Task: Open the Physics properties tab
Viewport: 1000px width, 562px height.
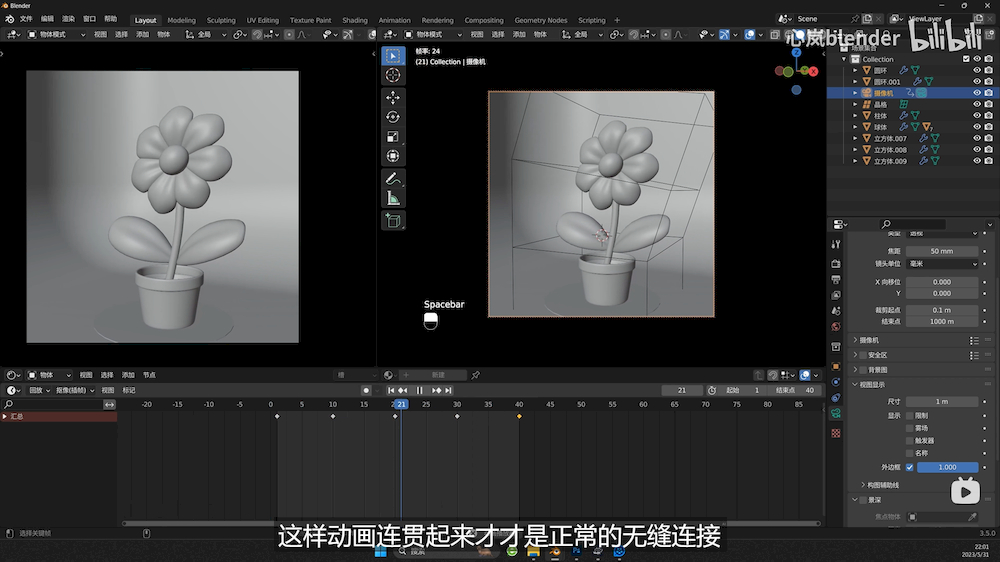Action: pos(836,383)
